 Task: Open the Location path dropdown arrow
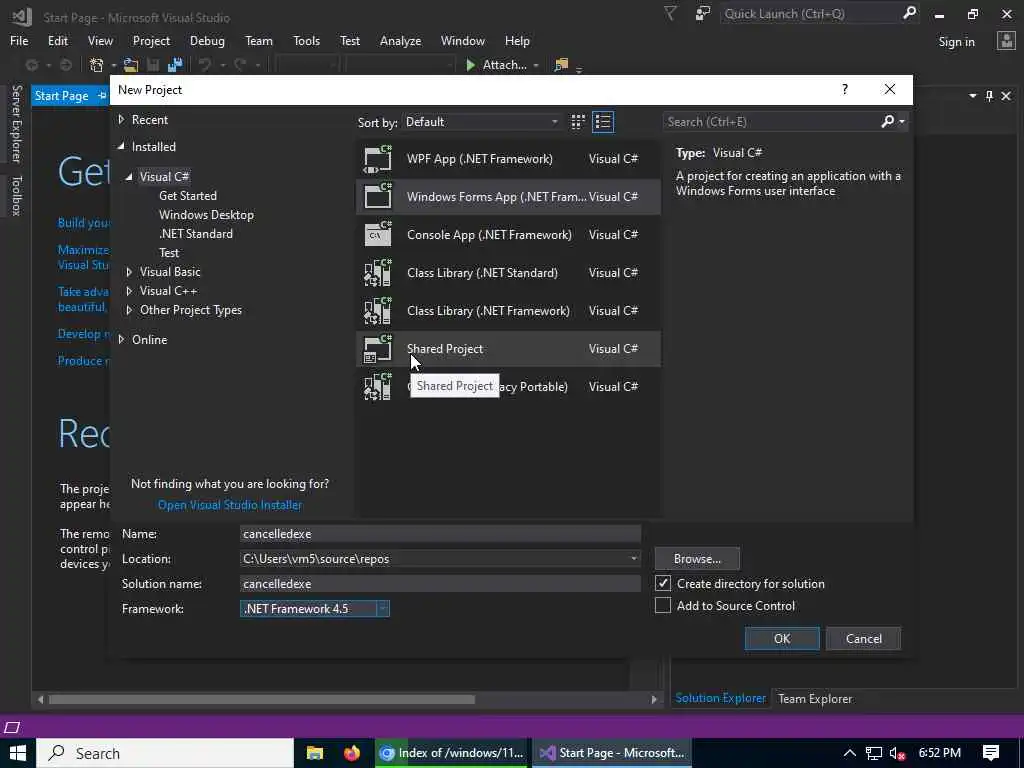coord(633,558)
